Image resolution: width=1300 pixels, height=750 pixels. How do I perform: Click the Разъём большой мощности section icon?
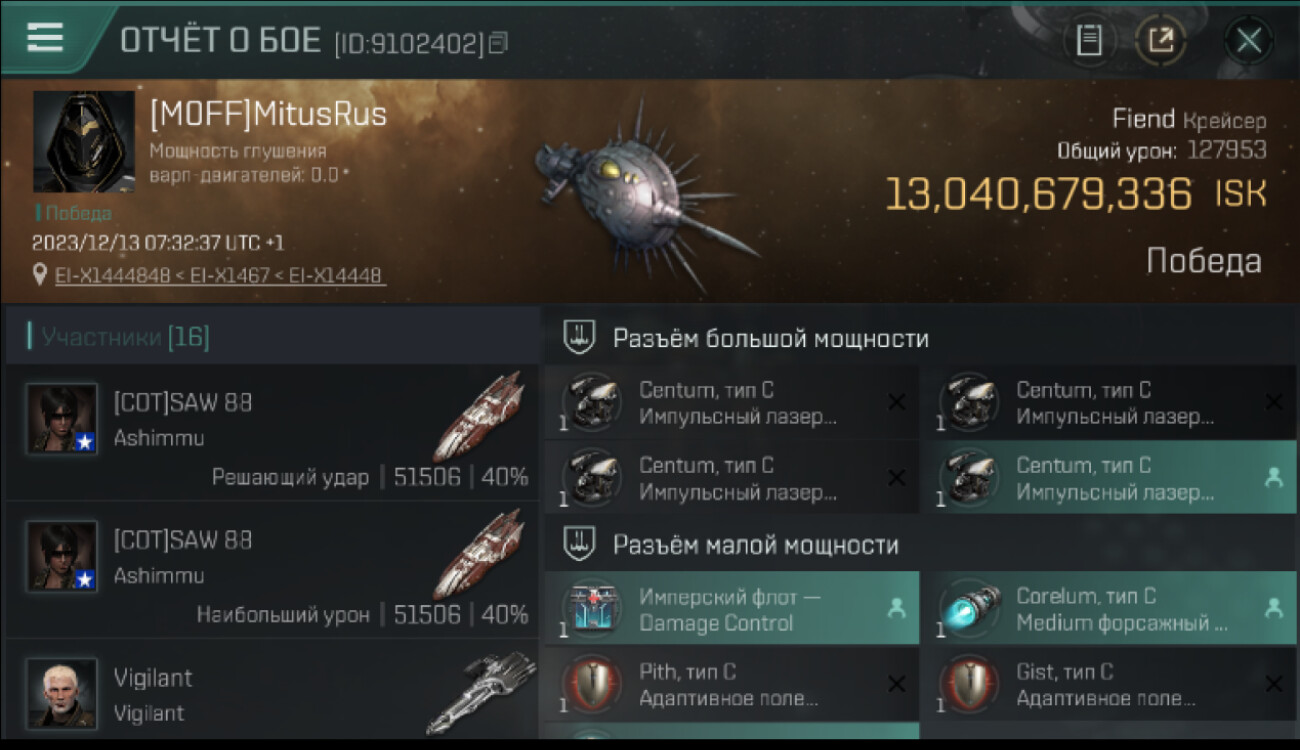click(580, 337)
